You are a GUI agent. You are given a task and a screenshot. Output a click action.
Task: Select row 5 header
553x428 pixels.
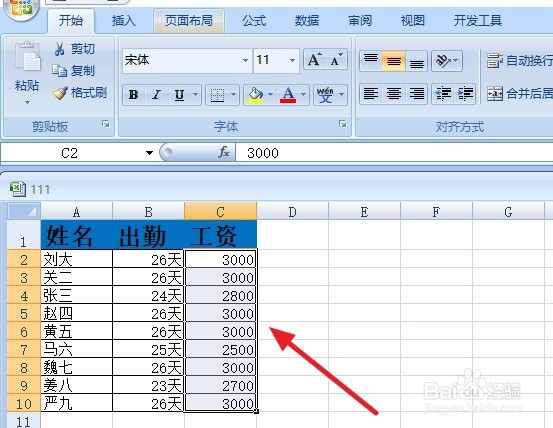point(24,313)
